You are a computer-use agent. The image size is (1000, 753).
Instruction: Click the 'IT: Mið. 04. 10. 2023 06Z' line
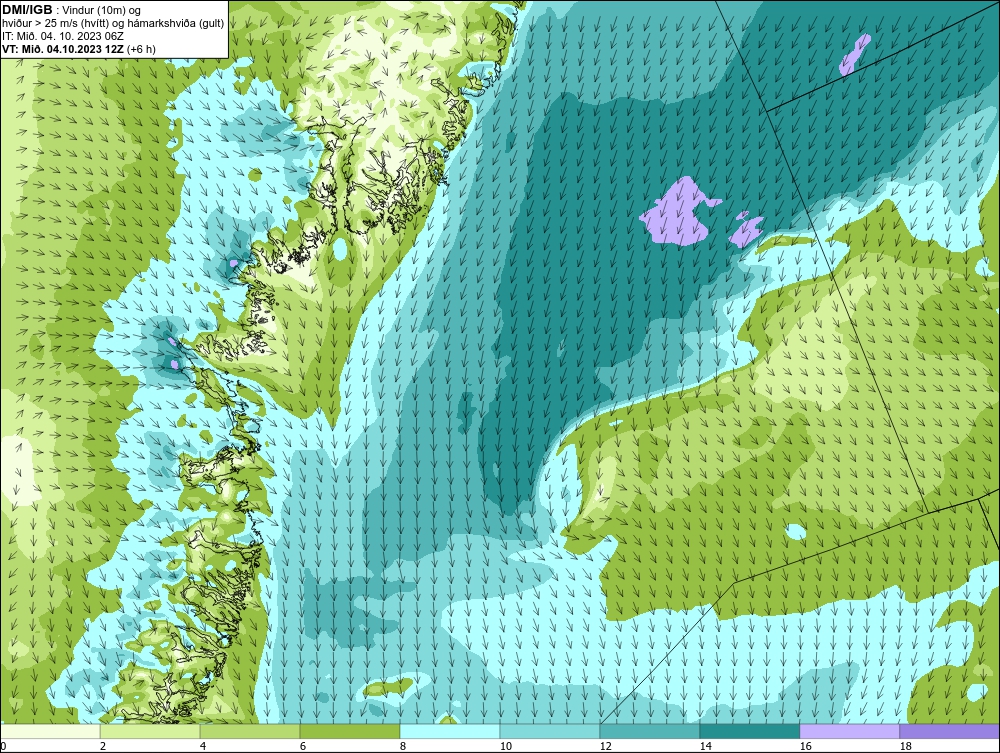click(x=63, y=36)
